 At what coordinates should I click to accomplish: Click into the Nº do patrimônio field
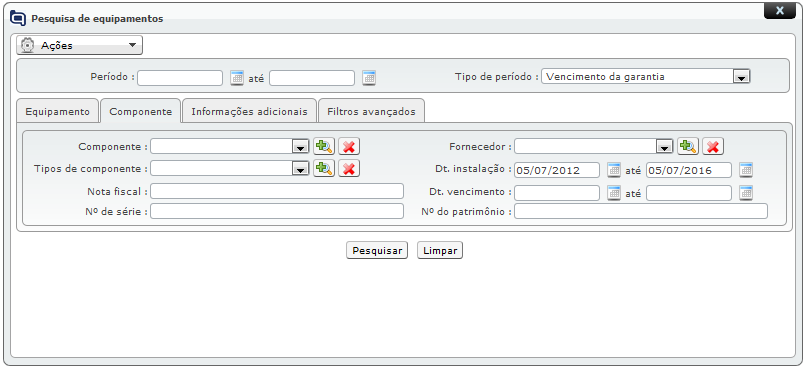point(641,211)
